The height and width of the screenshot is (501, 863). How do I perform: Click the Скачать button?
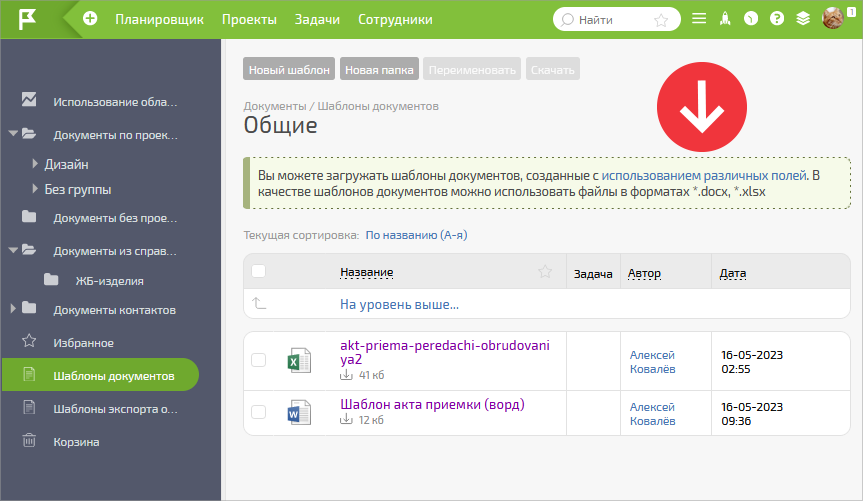click(x=553, y=69)
